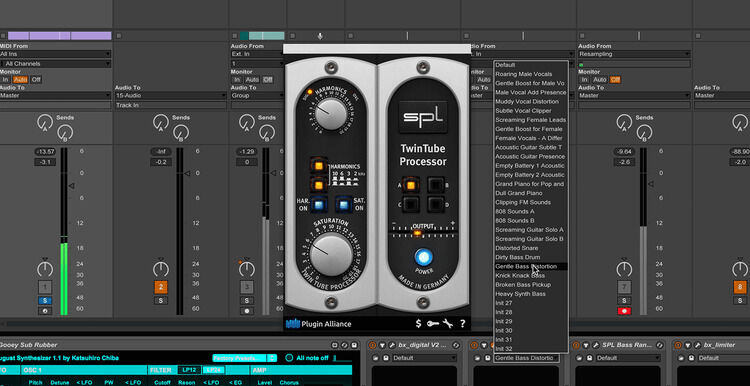The width and height of the screenshot is (750, 386).
Task: Open MIDI From All Ins dropdown
Action: coord(55,55)
